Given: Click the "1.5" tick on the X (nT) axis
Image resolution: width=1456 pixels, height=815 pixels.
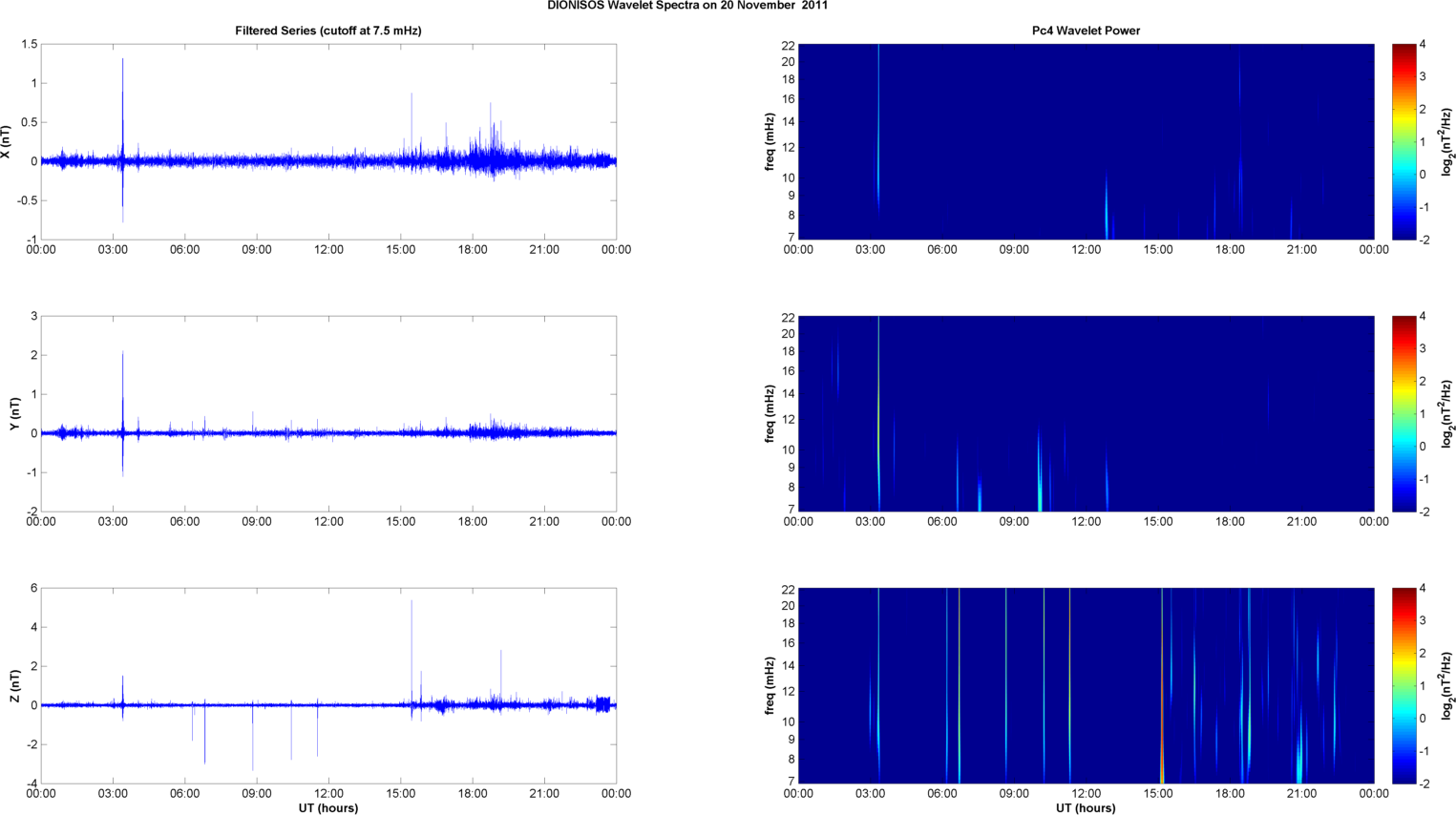Looking at the screenshot, I should [29, 45].
